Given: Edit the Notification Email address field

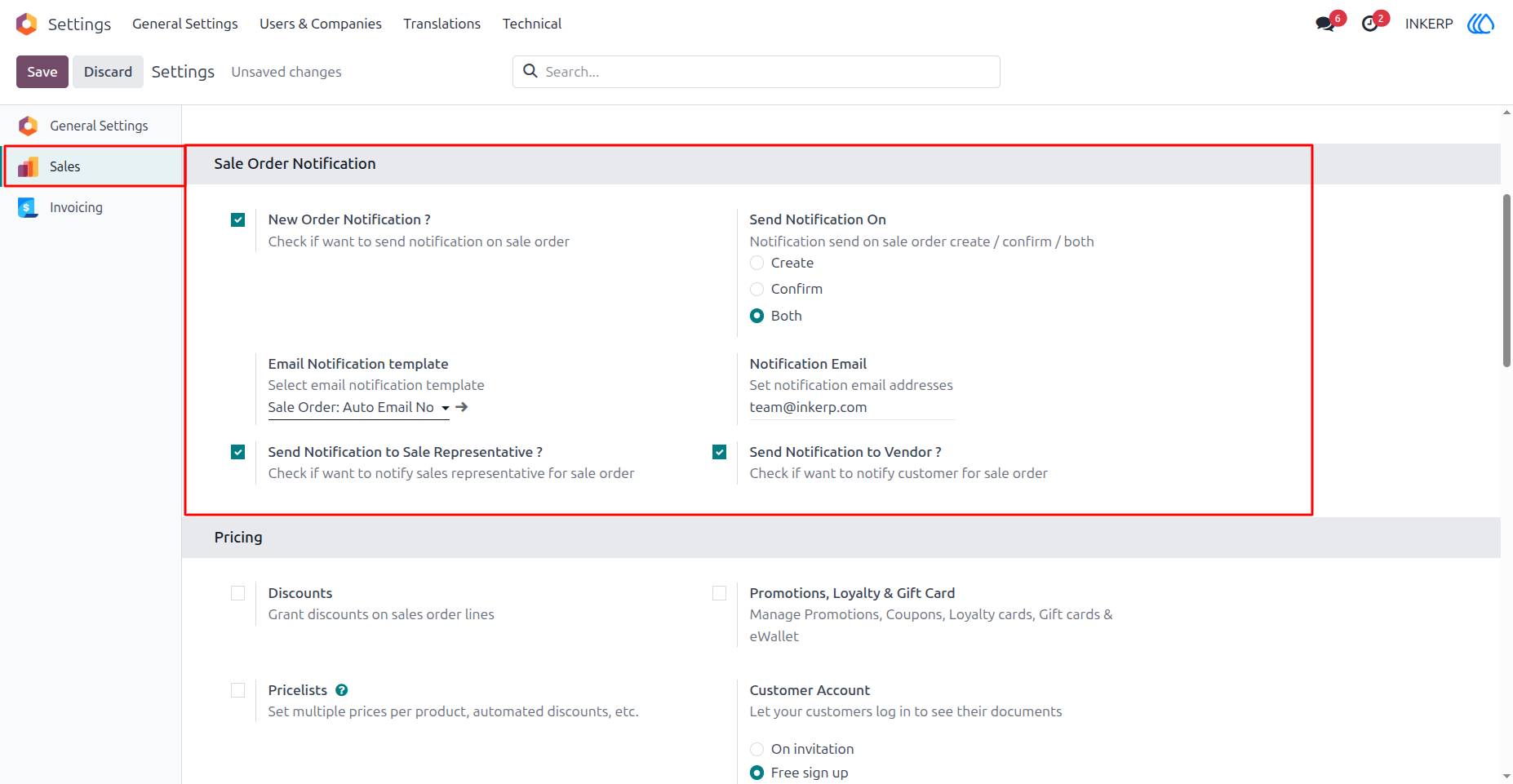Looking at the screenshot, I should pos(852,407).
